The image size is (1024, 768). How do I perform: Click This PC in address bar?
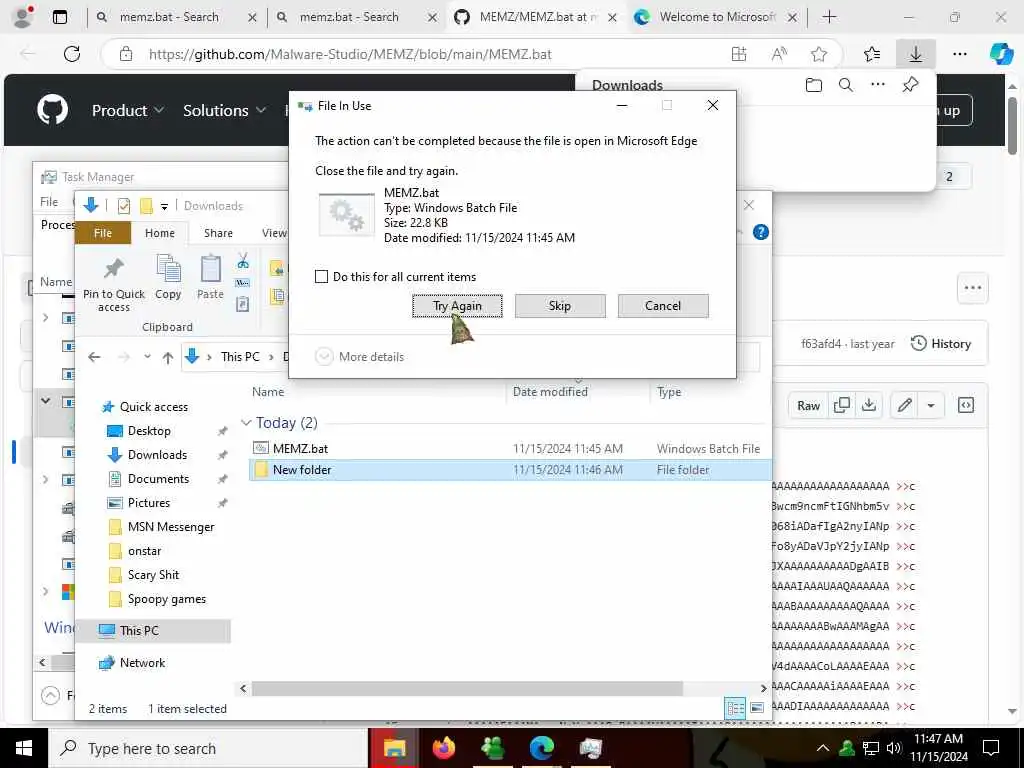coord(240,357)
